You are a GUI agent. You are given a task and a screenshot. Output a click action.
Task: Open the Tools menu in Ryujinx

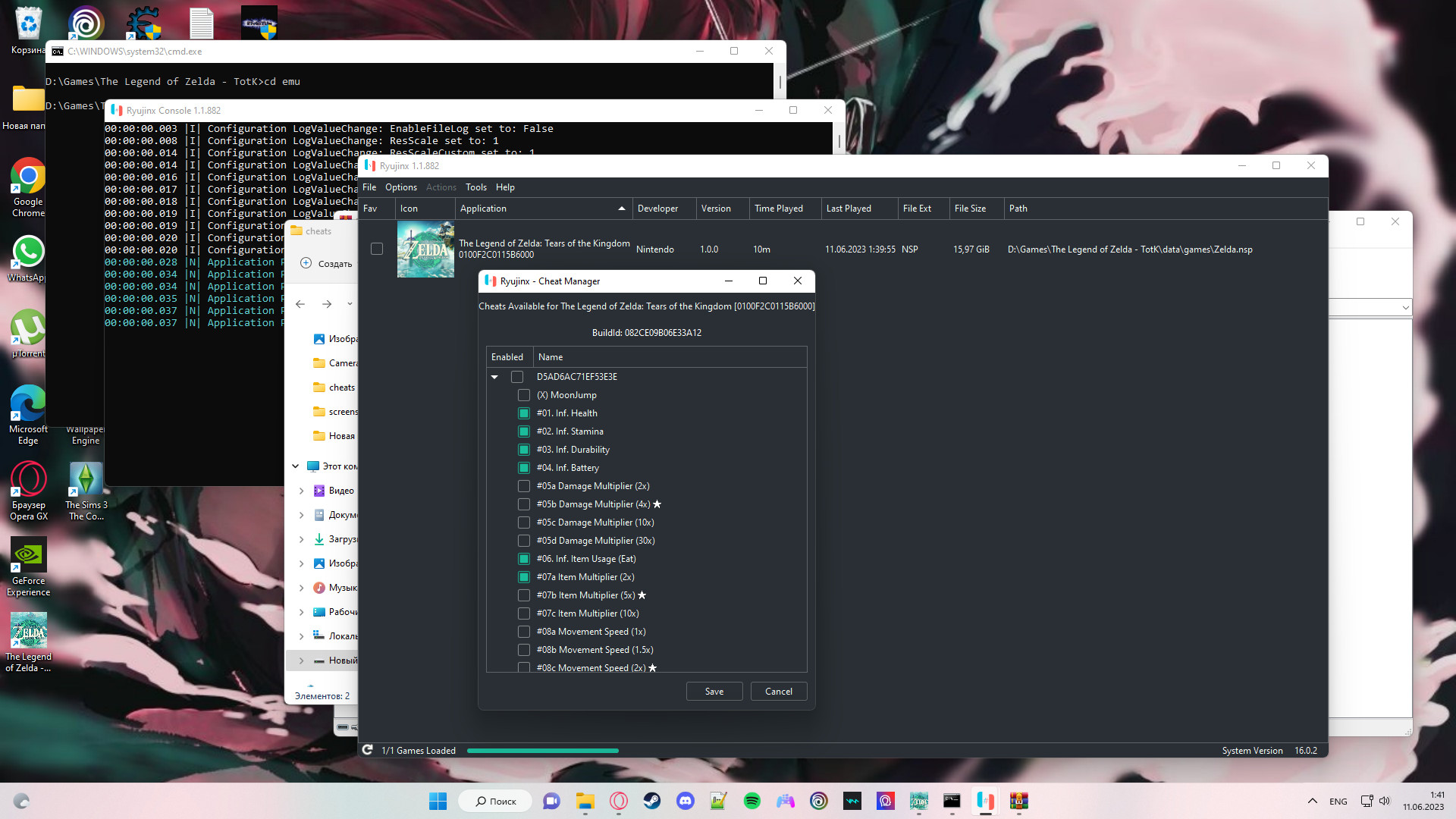point(475,187)
